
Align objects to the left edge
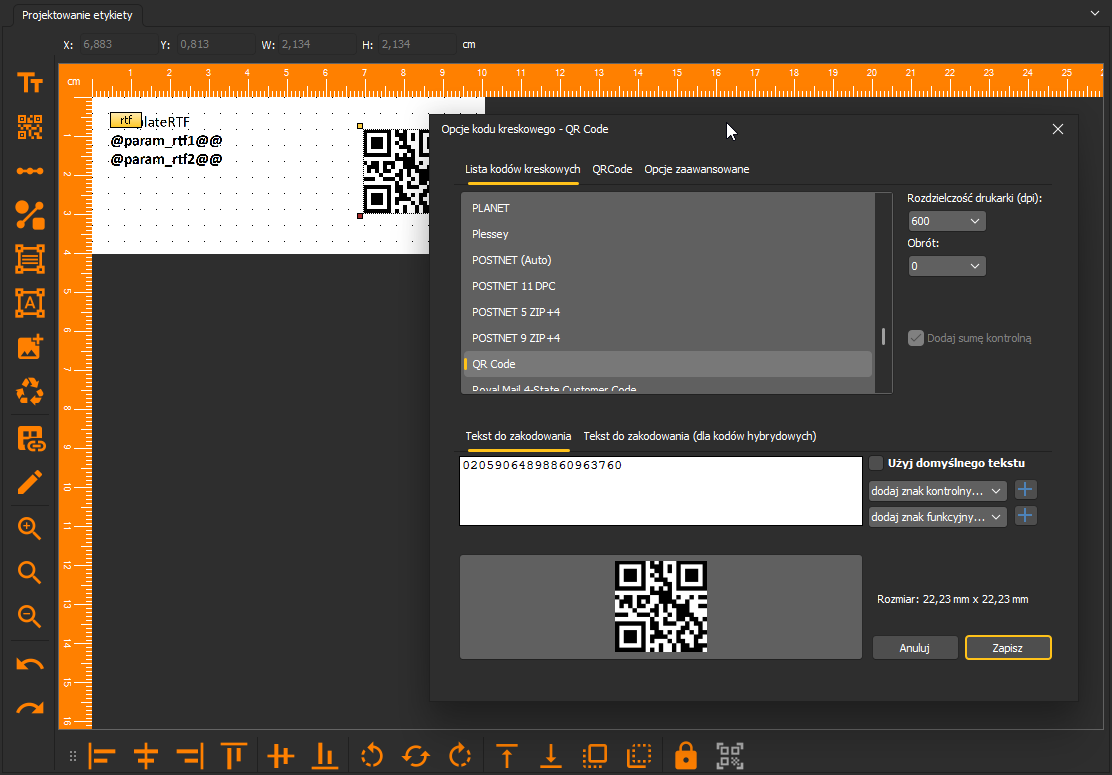point(101,756)
